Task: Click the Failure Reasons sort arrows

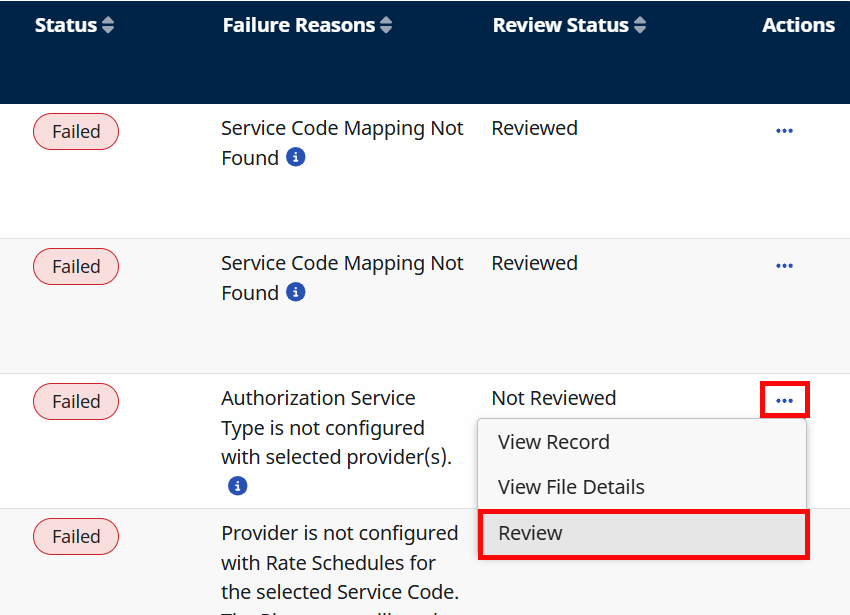Action: click(x=386, y=26)
